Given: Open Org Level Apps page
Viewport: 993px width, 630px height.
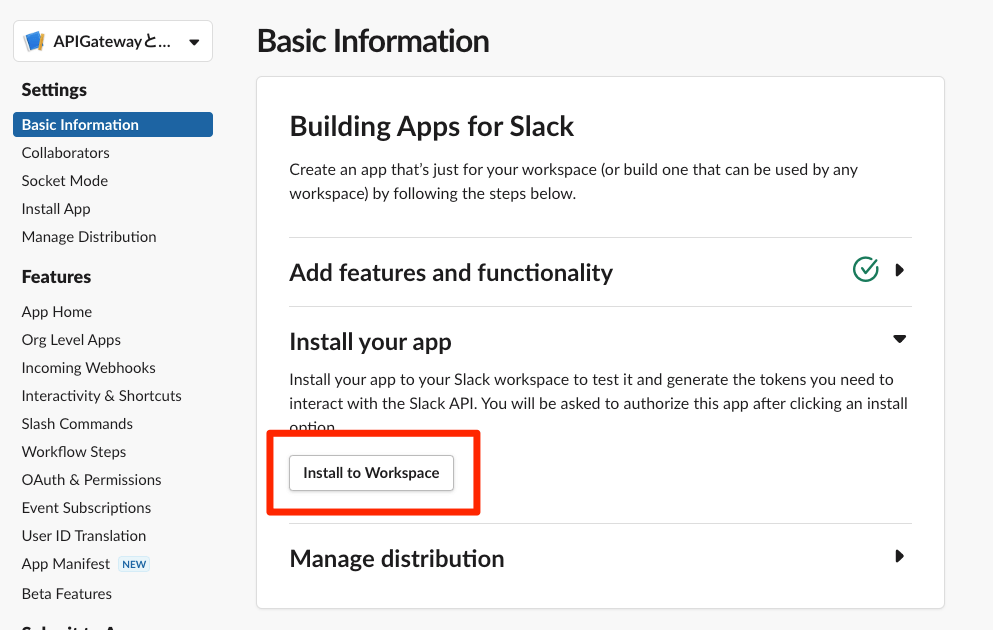Looking at the screenshot, I should pyautogui.click(x=71, y=340).
